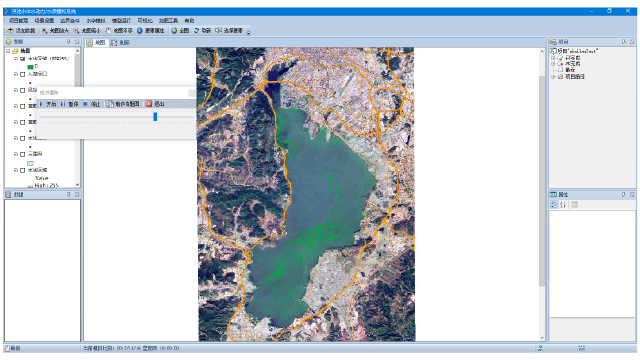Open the help menu
Image resolution: width=640 pixels, height=360 pixels.
coord(189,20)
